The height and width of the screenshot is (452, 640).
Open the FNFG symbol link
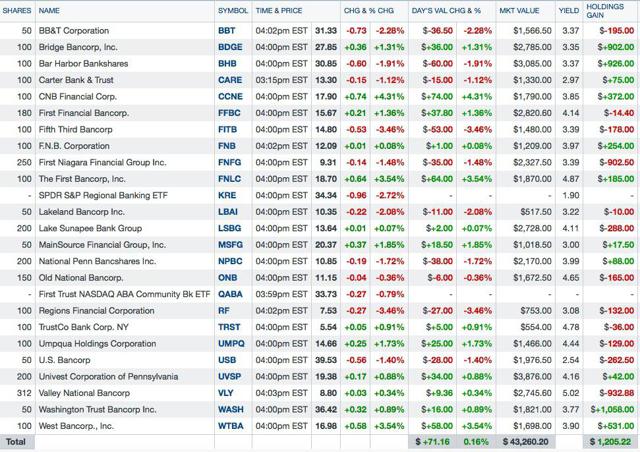pyautogui.click(x=229, y=163)
